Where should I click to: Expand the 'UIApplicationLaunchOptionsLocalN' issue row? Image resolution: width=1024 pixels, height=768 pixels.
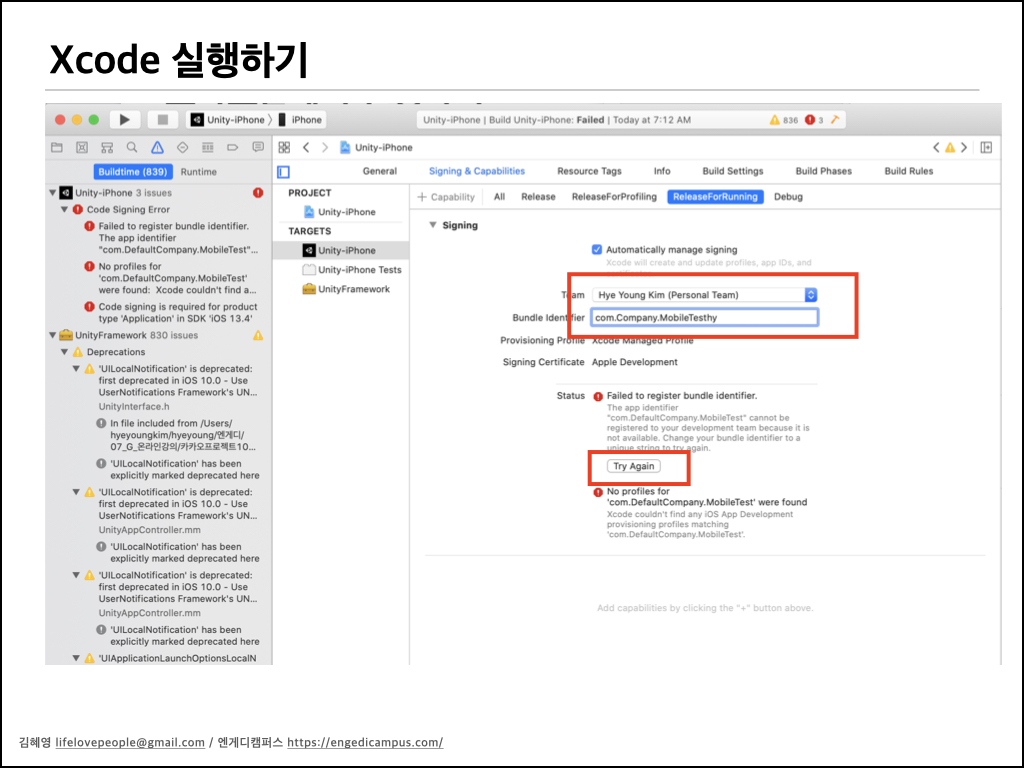tap(76, 658)
